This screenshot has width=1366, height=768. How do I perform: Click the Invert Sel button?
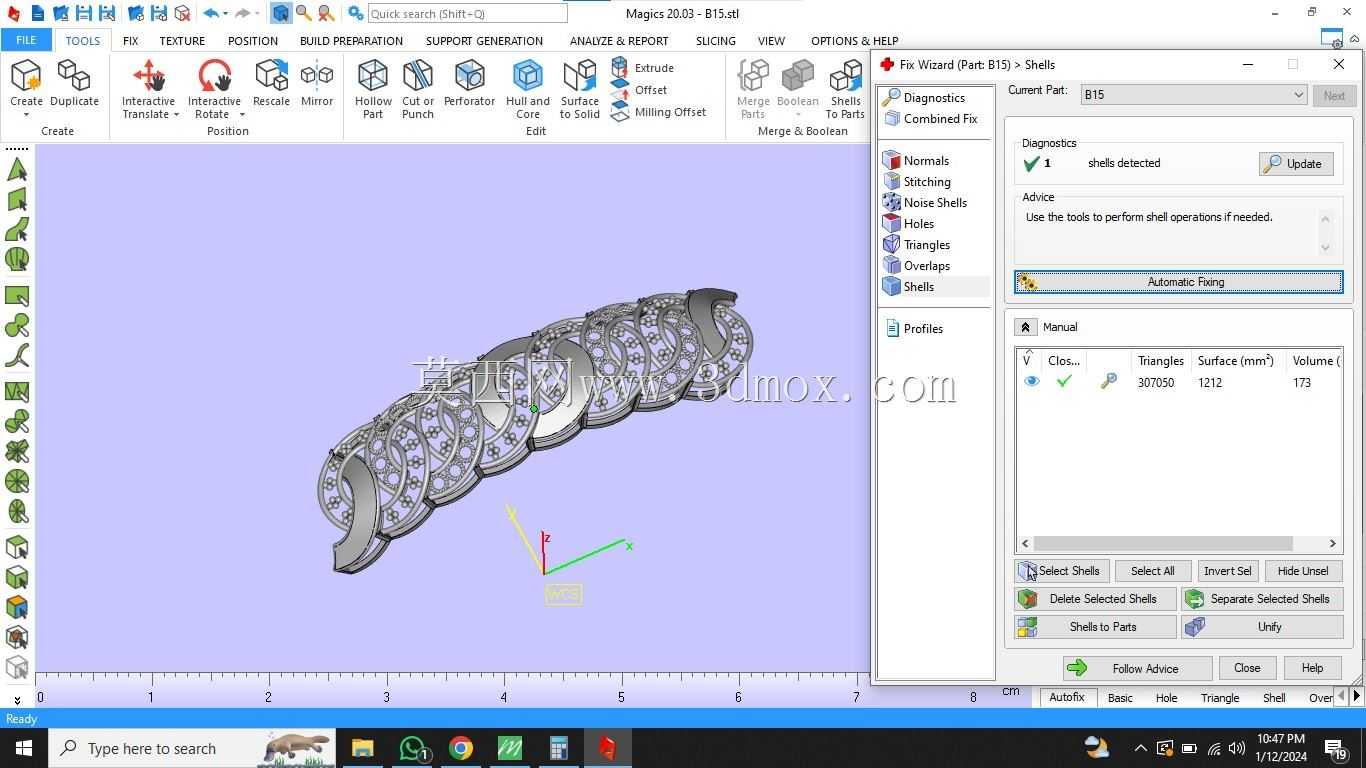1227,571
